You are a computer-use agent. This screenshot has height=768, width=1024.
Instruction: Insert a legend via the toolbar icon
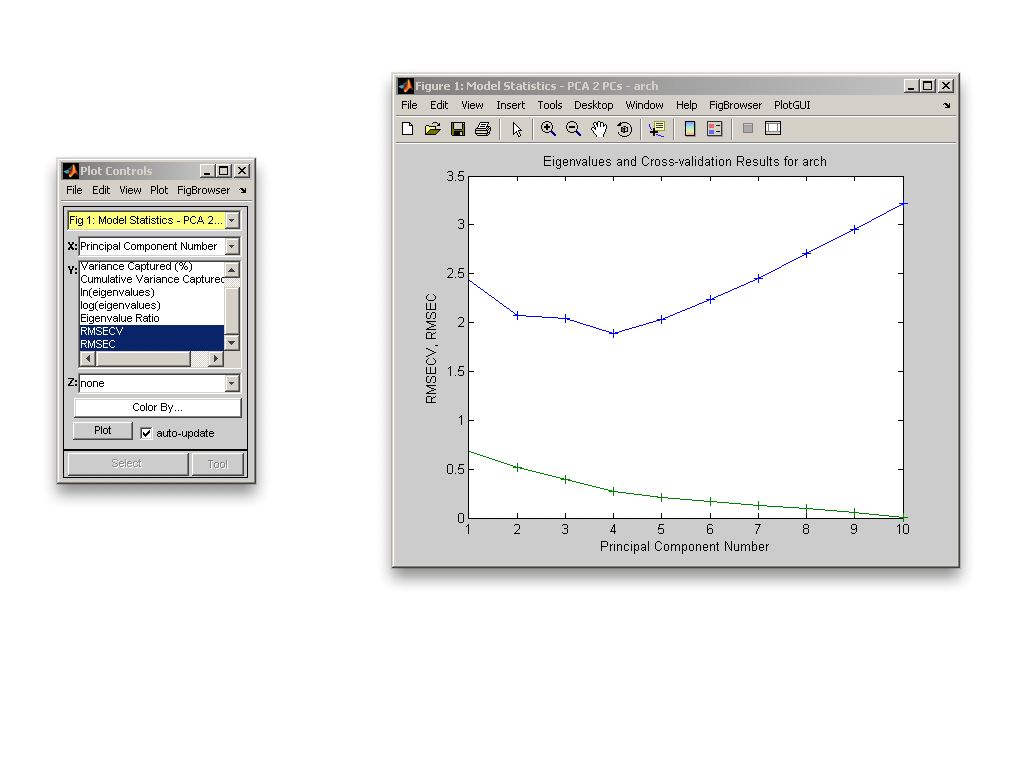pos(714,129)
